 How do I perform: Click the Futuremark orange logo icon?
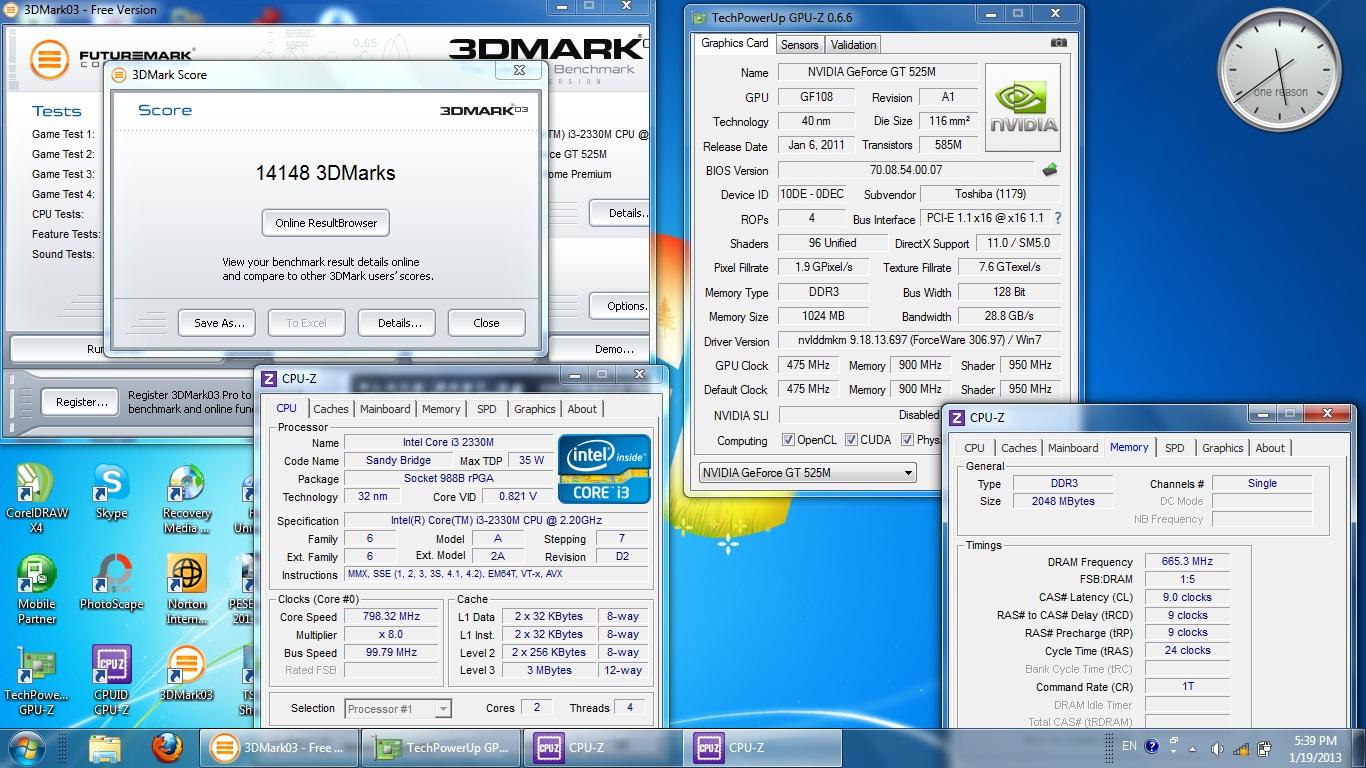coord(48,60)
